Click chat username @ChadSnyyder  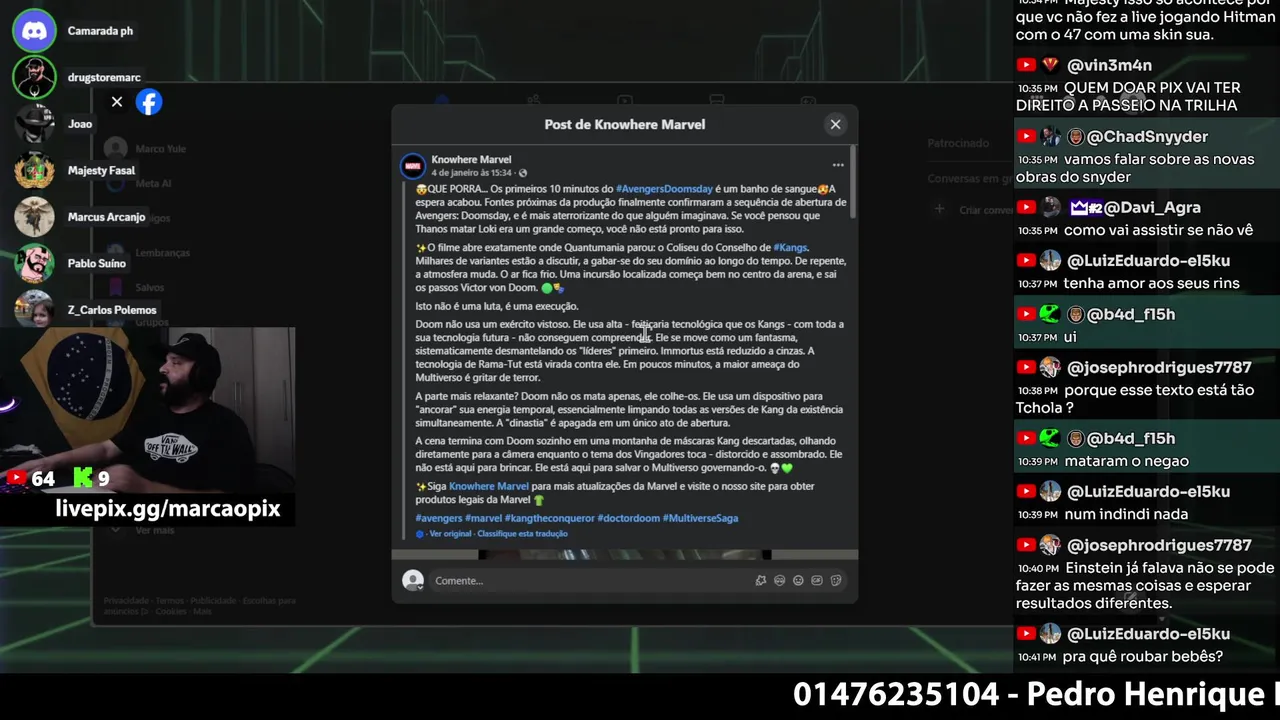tap(1147, 137)
